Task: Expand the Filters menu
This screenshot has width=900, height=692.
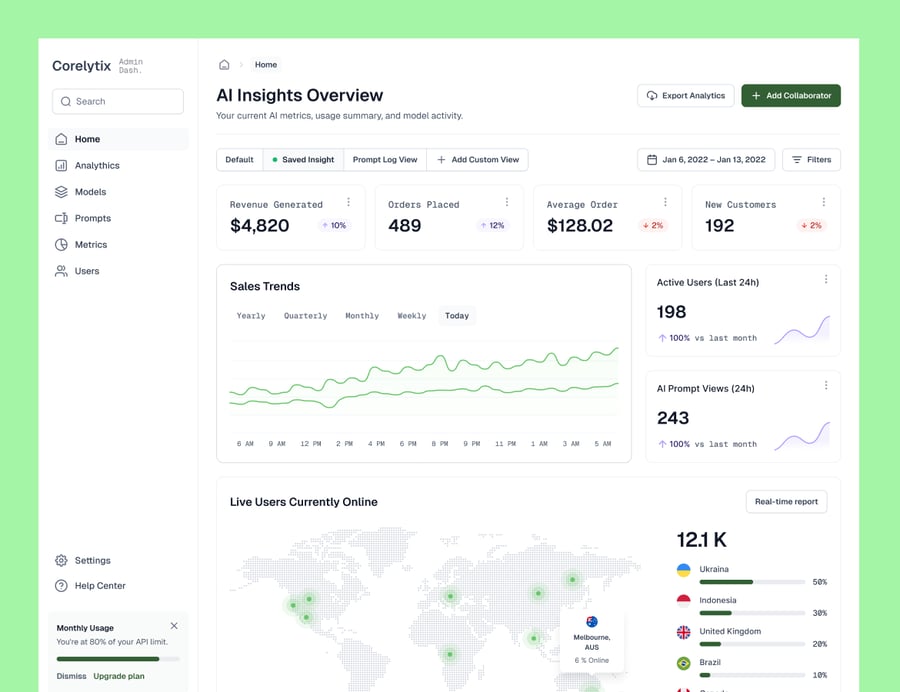Action: tap(811, 160)
